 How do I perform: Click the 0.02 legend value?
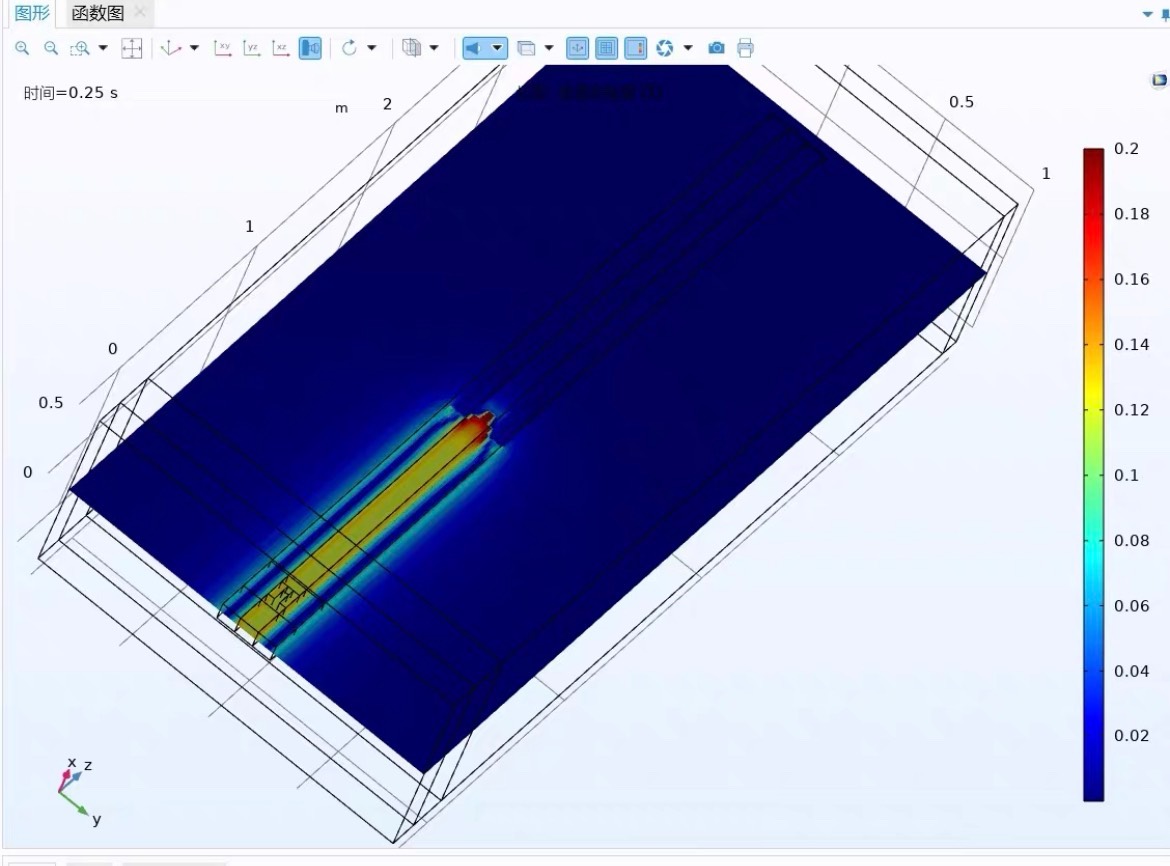click(1131, 735)
